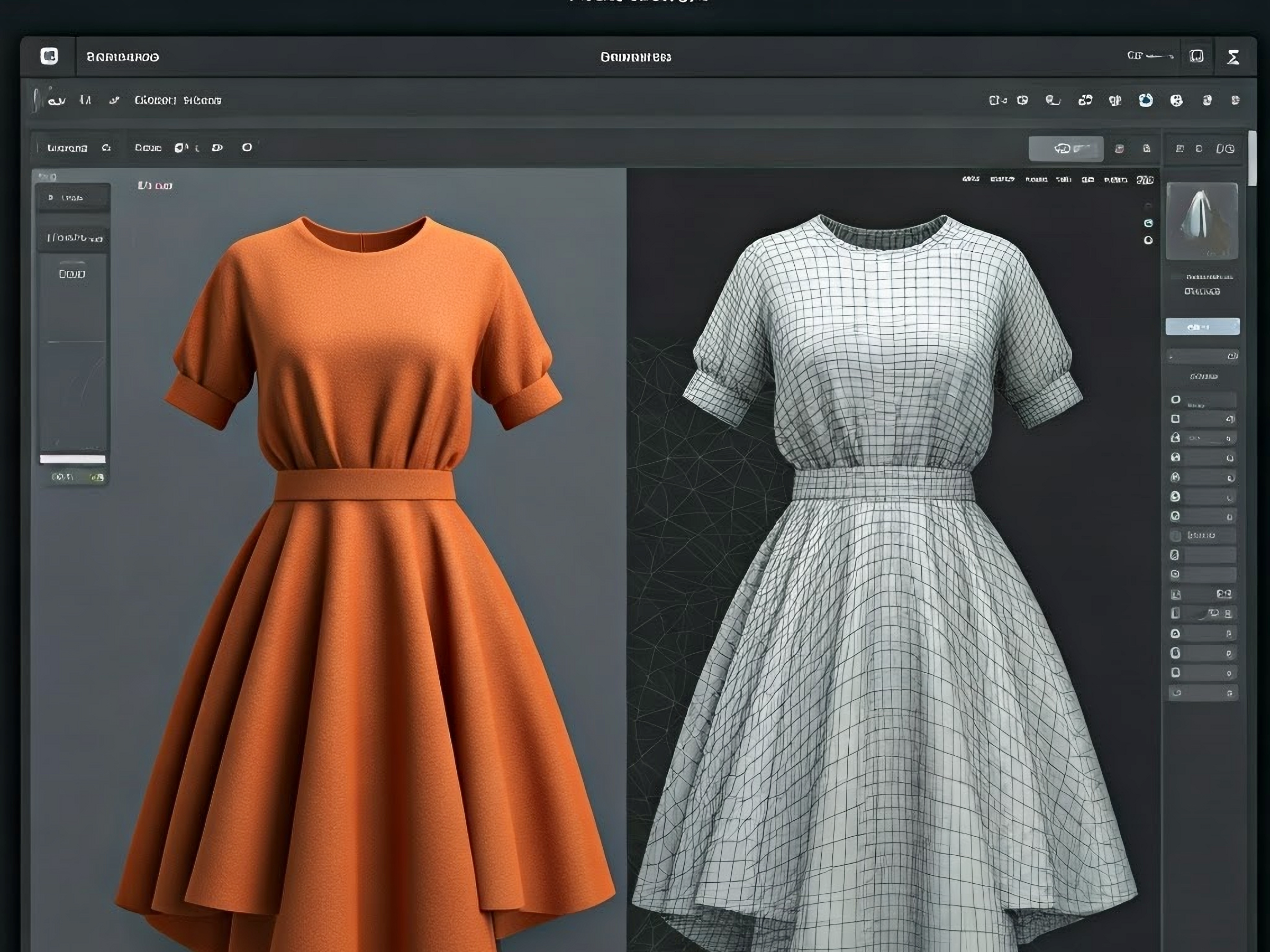Click the first squiggle icon in the left toolbar
The image size is (1270, 952).
56,101
